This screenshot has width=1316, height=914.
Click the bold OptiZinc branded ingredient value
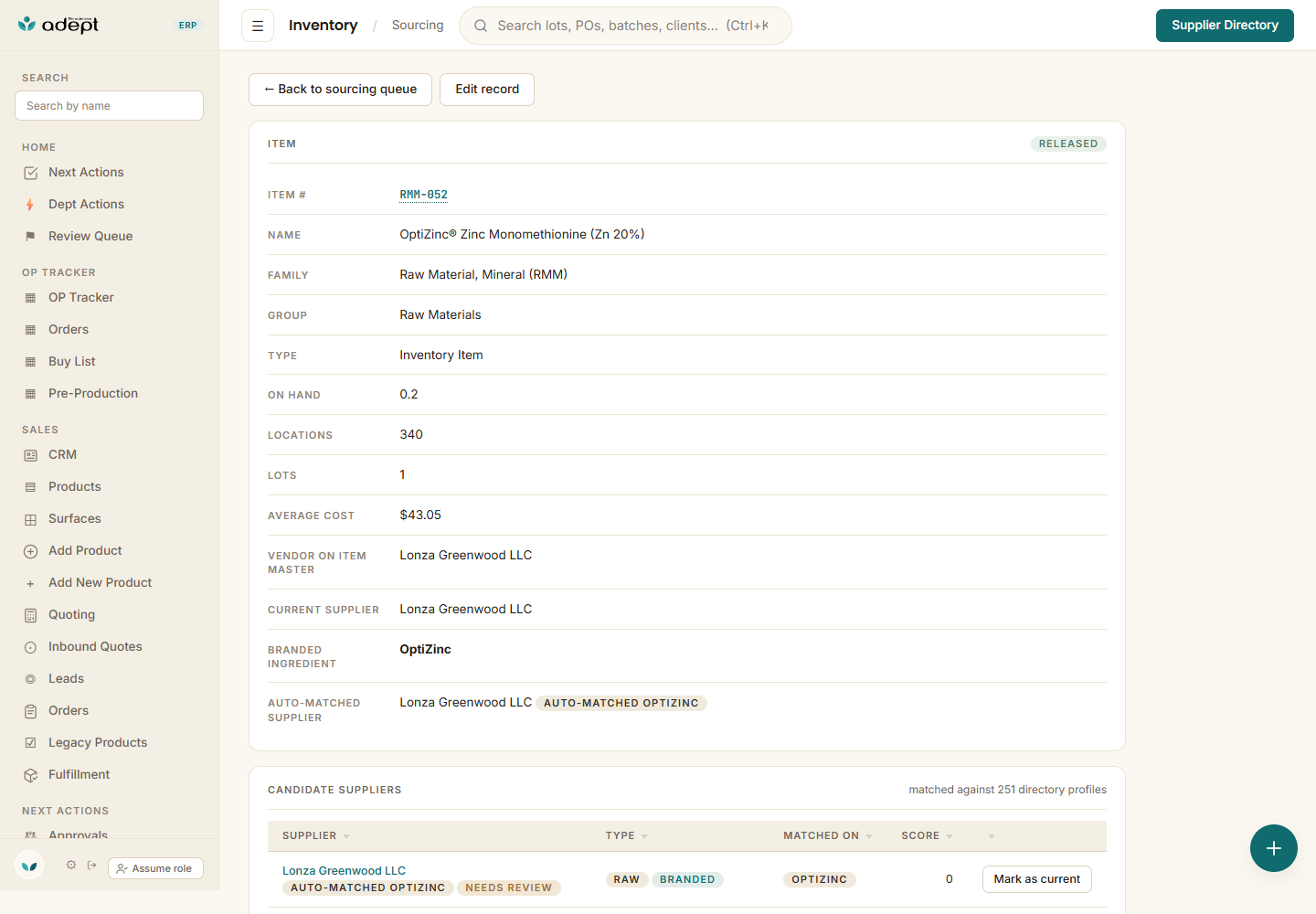tap(425, 650)
